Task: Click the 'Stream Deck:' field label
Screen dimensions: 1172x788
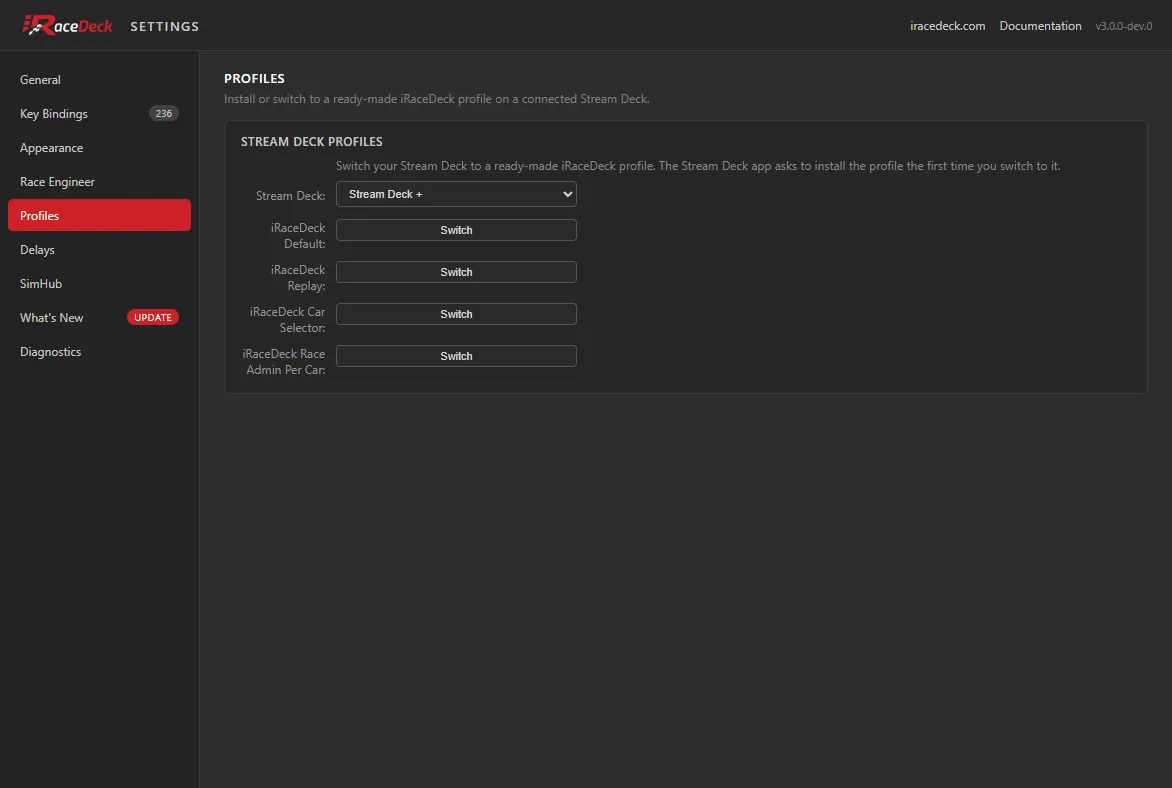Action: (290, 196)
